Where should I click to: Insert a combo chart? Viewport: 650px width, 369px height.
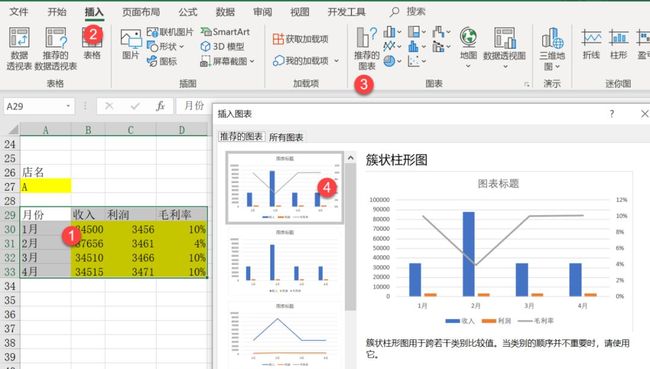tap(438, 46)
